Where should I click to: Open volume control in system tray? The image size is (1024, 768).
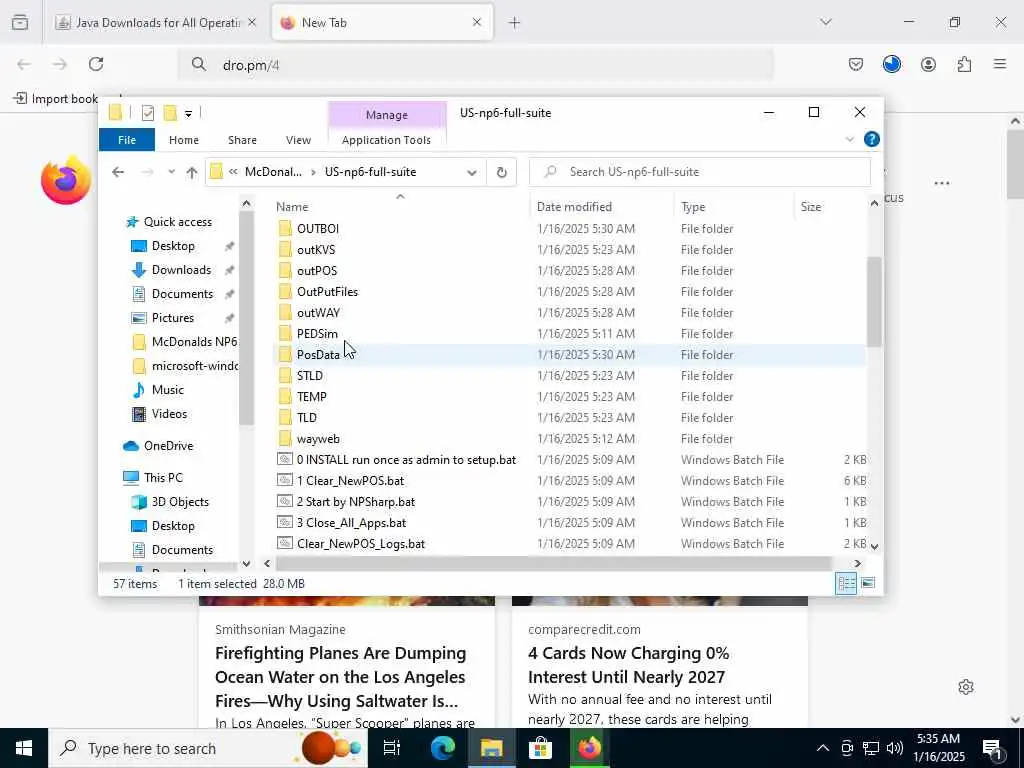point(895,748)
